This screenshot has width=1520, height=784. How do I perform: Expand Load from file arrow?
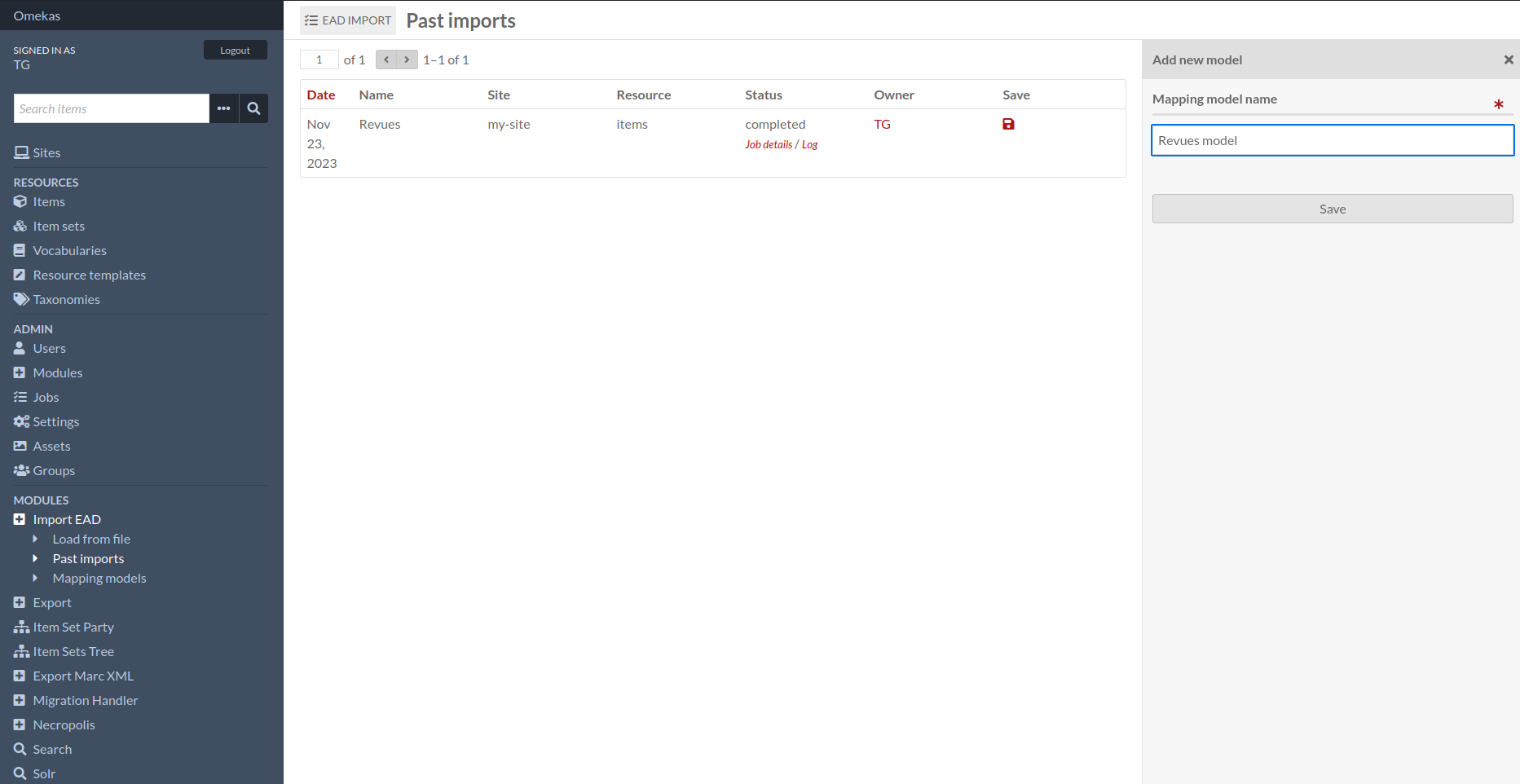(35, 539)
